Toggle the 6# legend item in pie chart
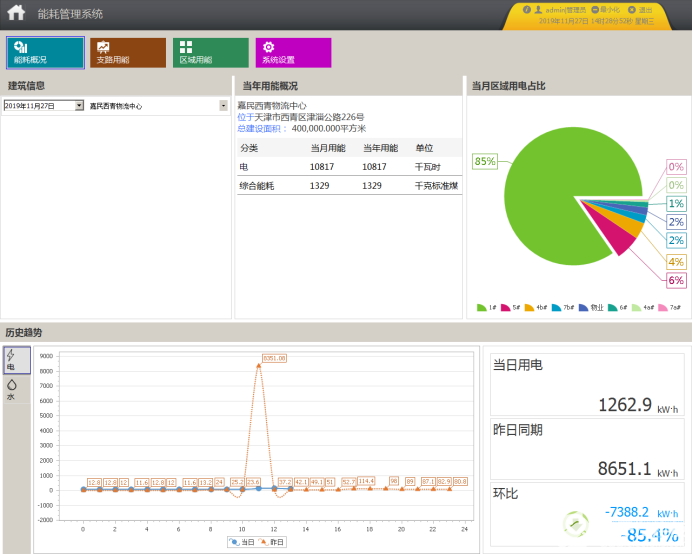Screen dimensions: 693x554 point(617,307)
